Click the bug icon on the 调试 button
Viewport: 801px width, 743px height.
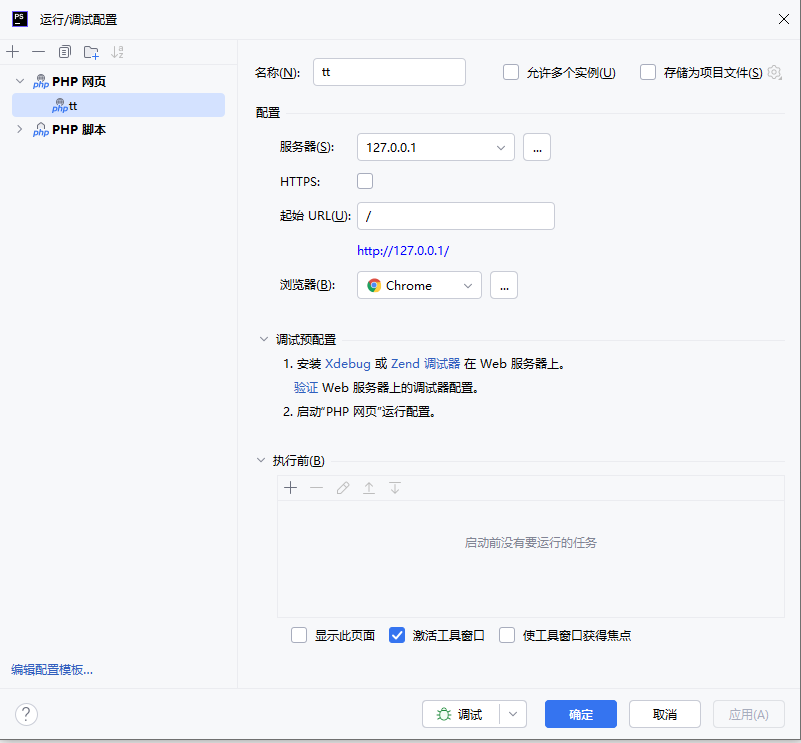[444, 714]
